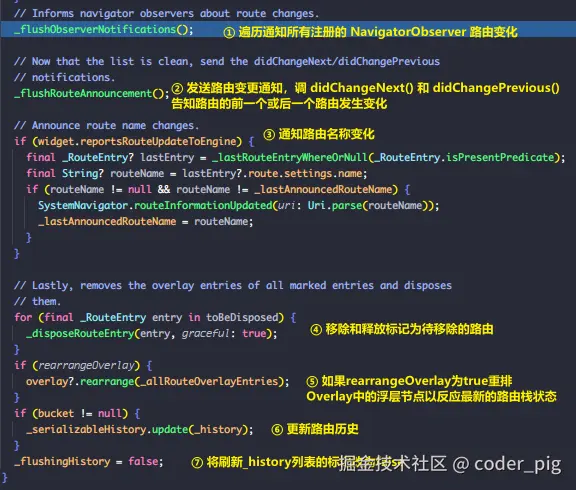Click the 'null' keyword in routeName check
The image size is (576, 490).
(x=140, y=190)
